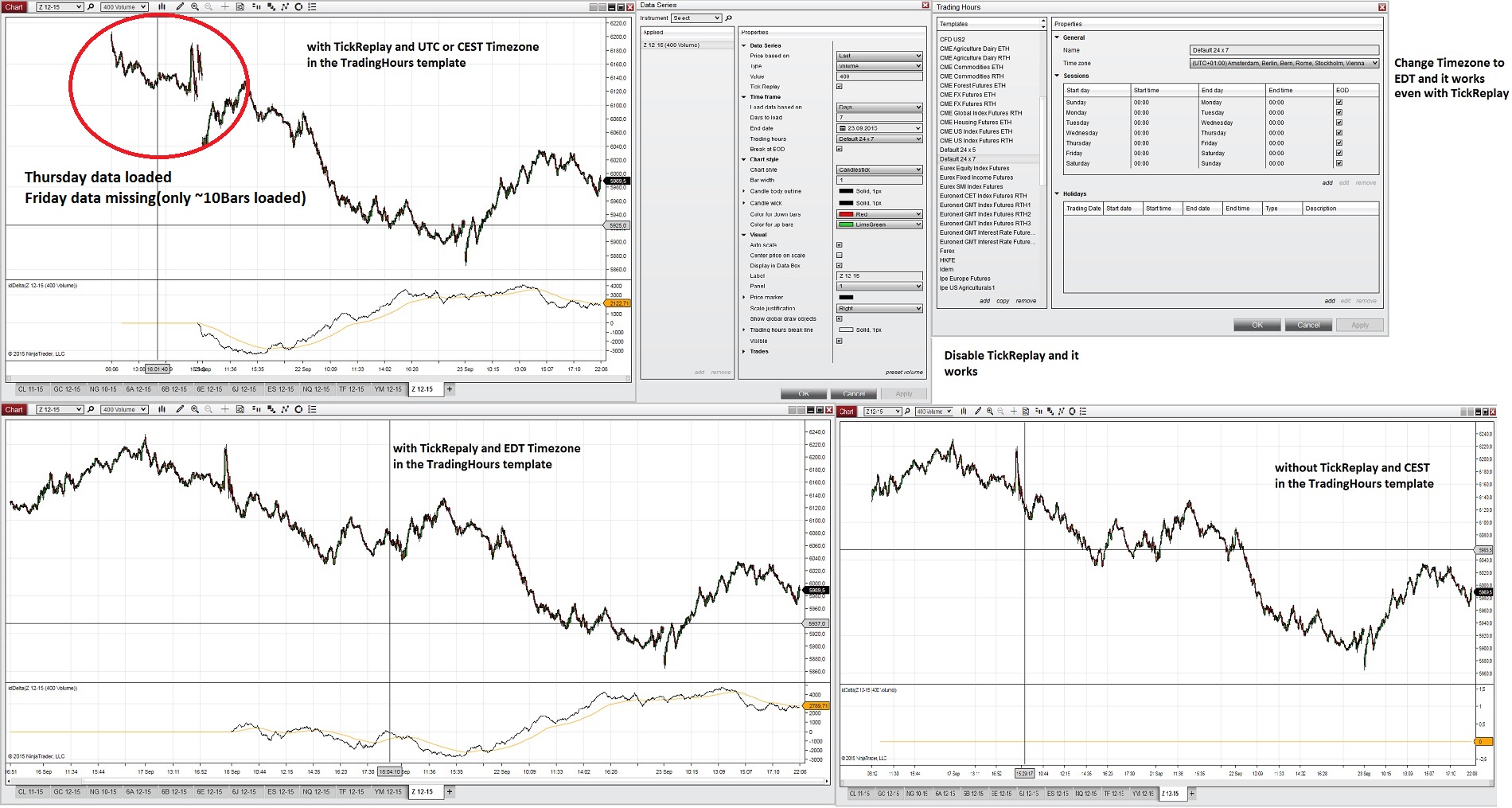1512x808 pixels.
Task: Show the Data Box in top chart
Action: (240, 7)
